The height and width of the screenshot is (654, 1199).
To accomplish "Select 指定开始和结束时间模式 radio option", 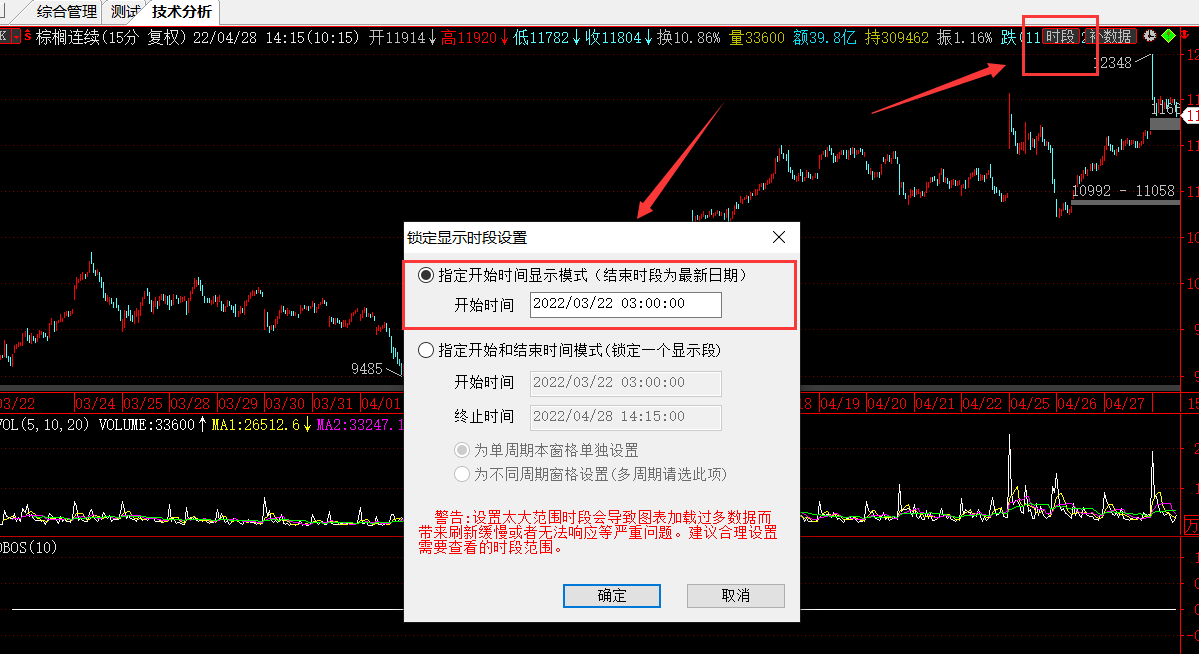I will 426,350.
